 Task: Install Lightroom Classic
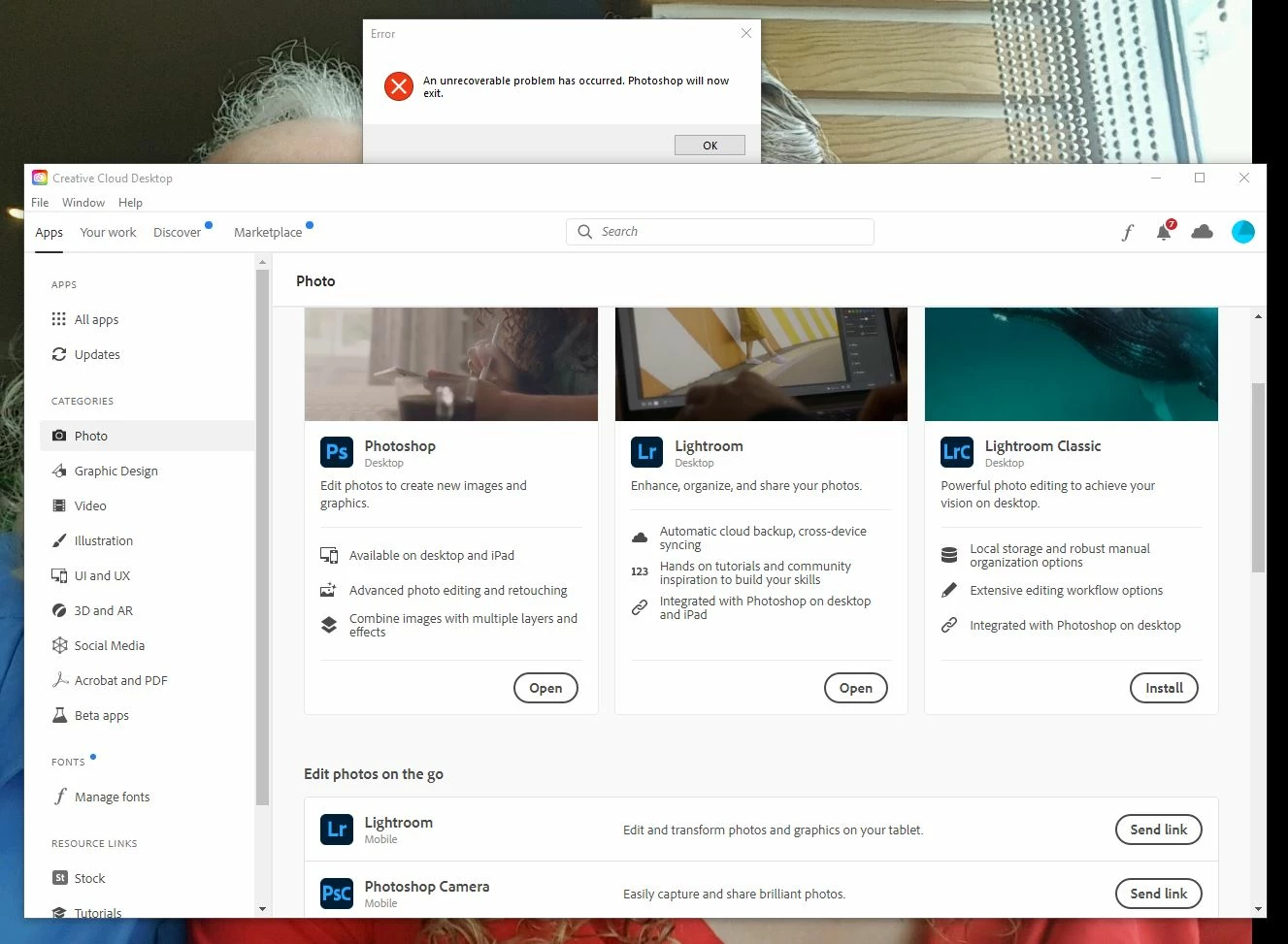tap(1164, 688)
